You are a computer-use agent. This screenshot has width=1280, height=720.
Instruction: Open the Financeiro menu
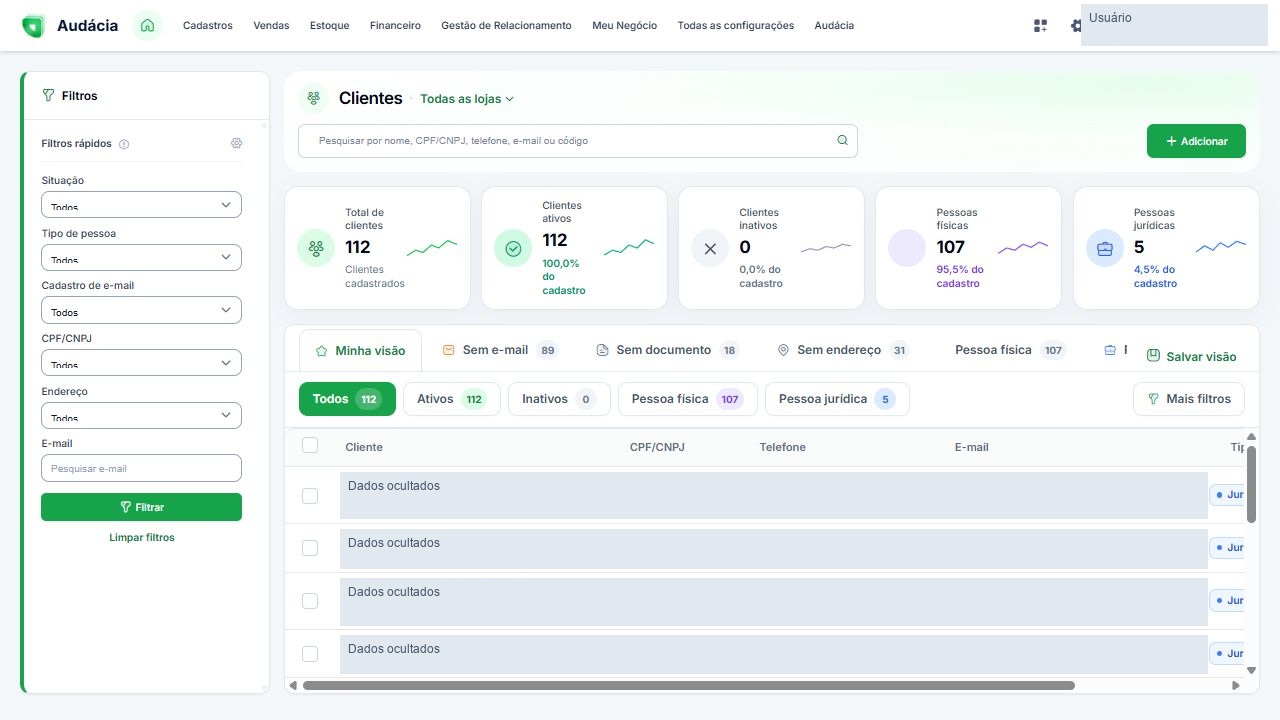click(x=395, y=26)
